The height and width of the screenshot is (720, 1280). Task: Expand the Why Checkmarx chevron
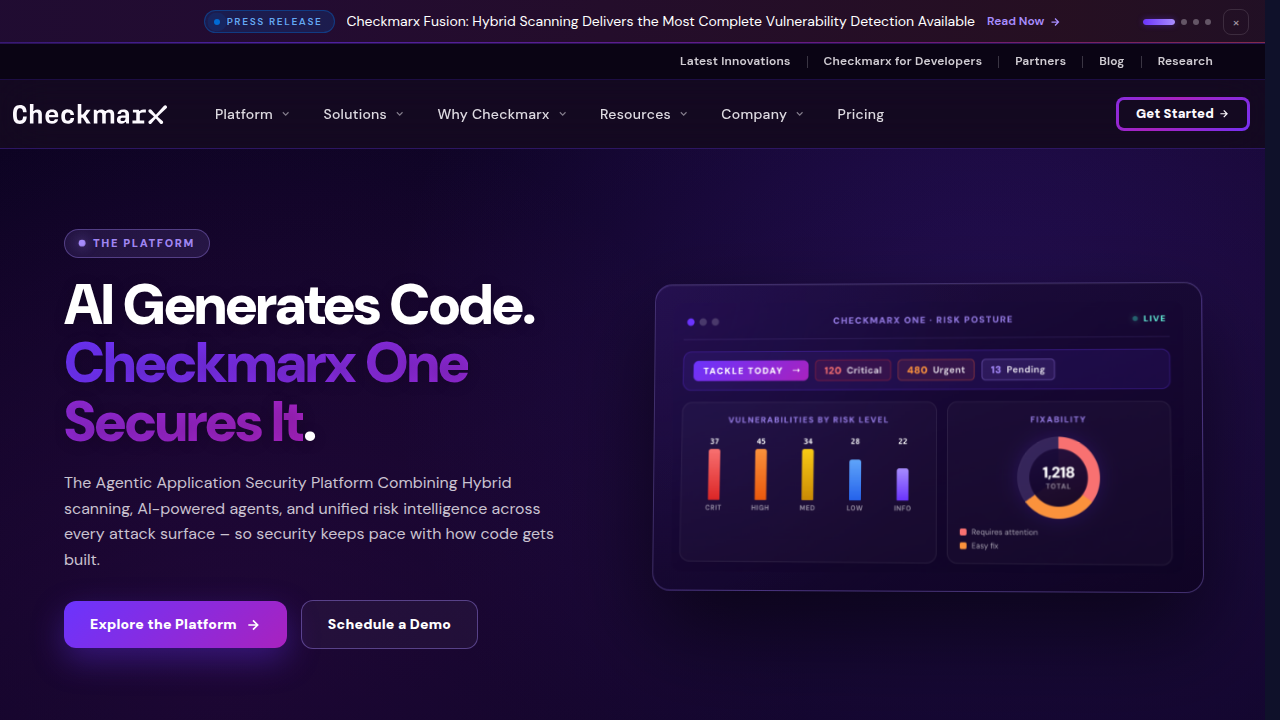coord(563,114)
